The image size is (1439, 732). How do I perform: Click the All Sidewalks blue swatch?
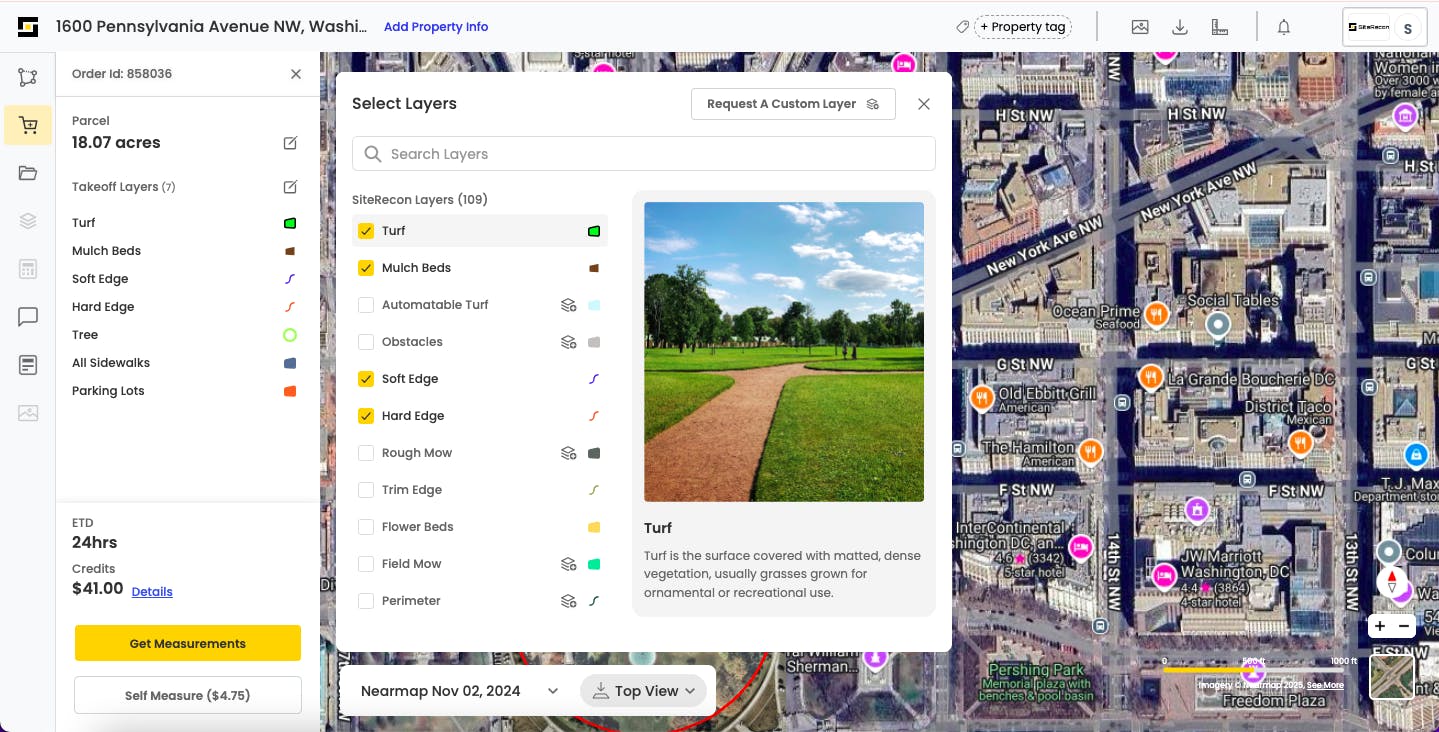pos(290,363)
